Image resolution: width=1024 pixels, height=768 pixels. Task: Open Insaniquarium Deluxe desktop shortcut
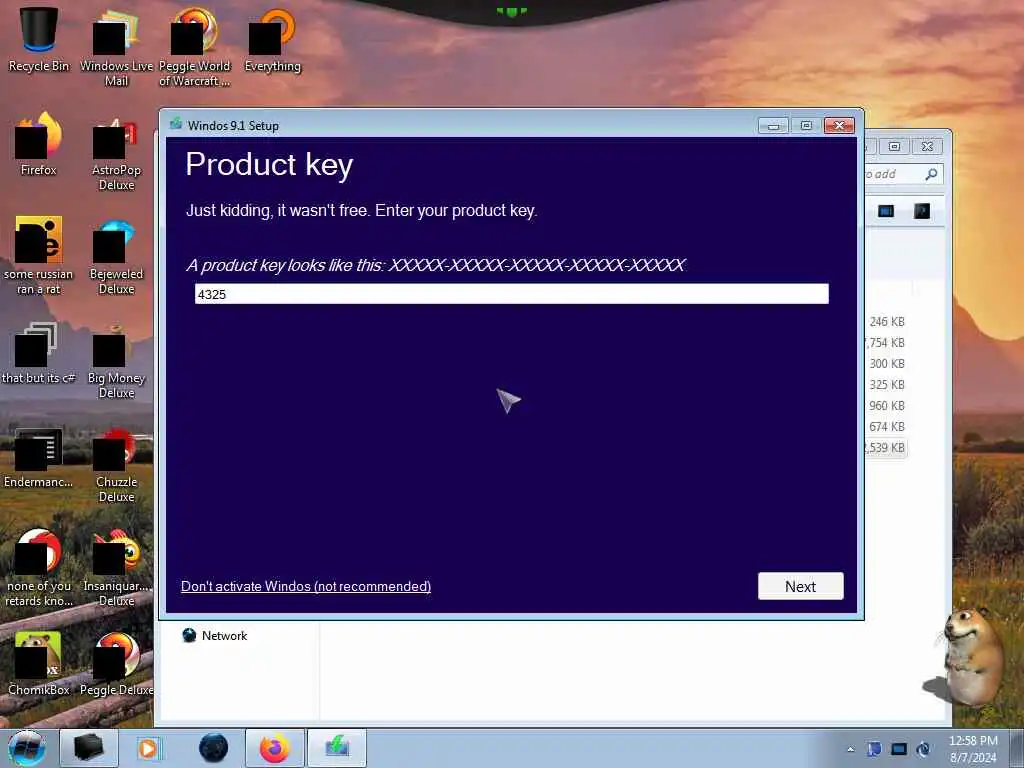[116, 568]
